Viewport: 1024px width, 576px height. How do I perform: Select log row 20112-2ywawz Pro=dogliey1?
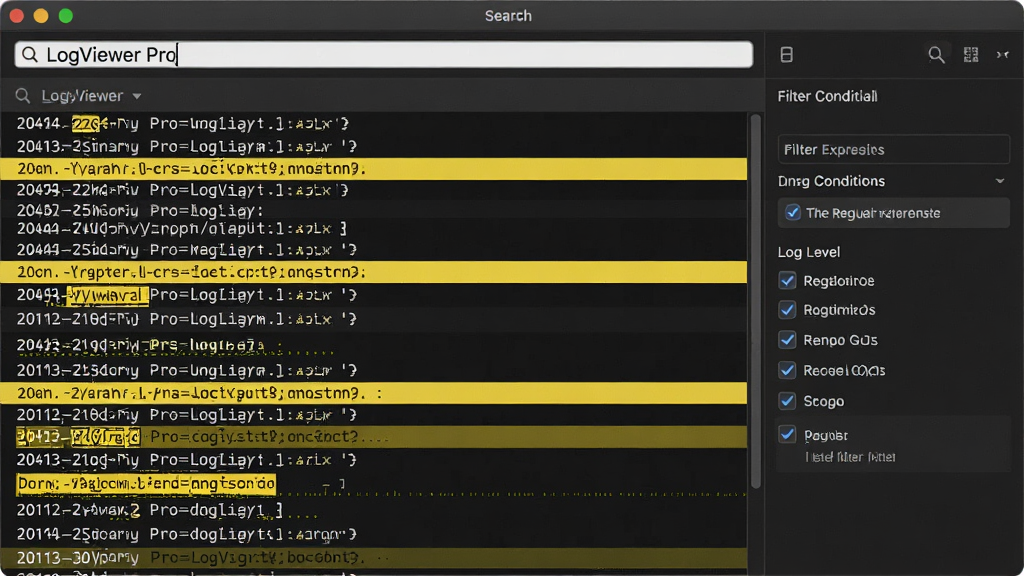pyautogui.click(x=374, y=510)
